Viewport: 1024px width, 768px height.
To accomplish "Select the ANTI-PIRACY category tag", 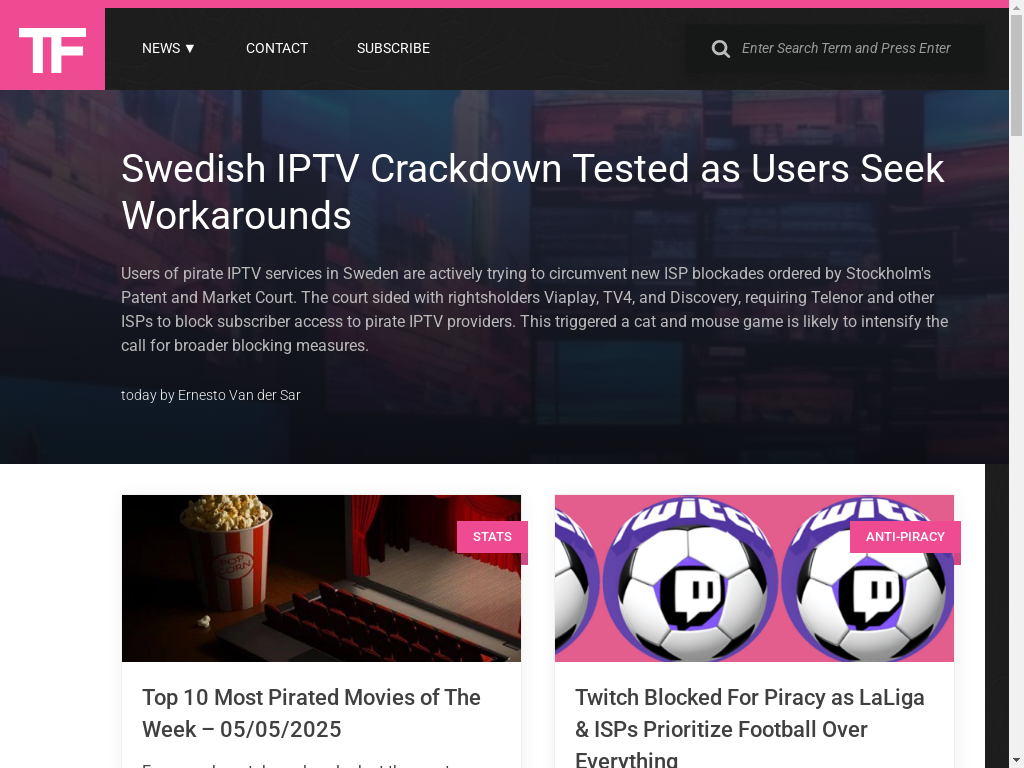I will 905,537.
